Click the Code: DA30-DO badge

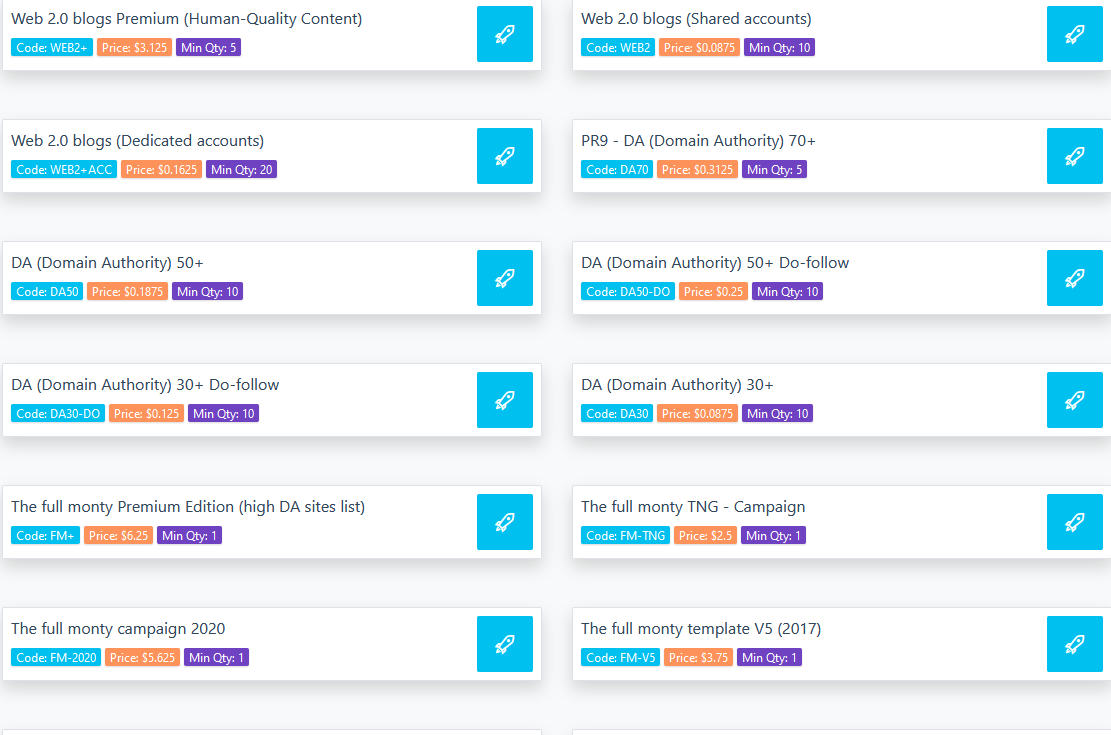58,413
